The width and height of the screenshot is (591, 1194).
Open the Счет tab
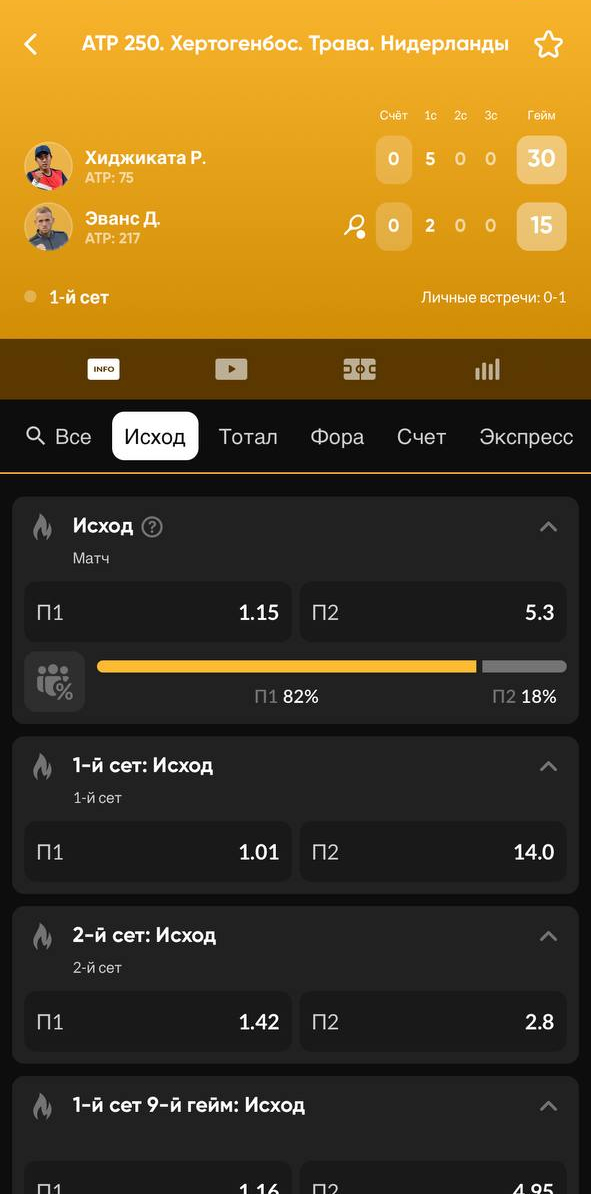(421, 436)
